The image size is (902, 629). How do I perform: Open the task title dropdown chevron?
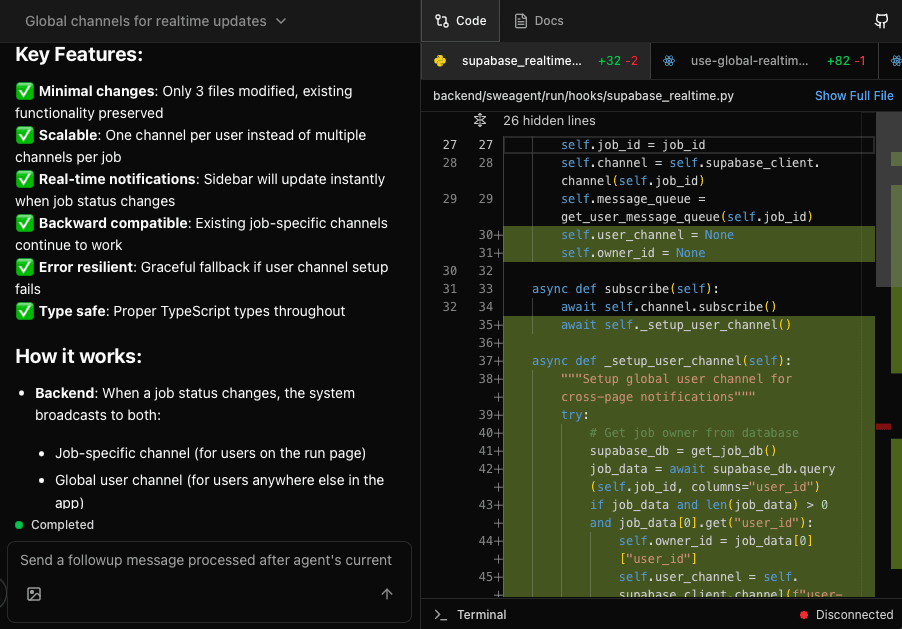pos(281,21)
